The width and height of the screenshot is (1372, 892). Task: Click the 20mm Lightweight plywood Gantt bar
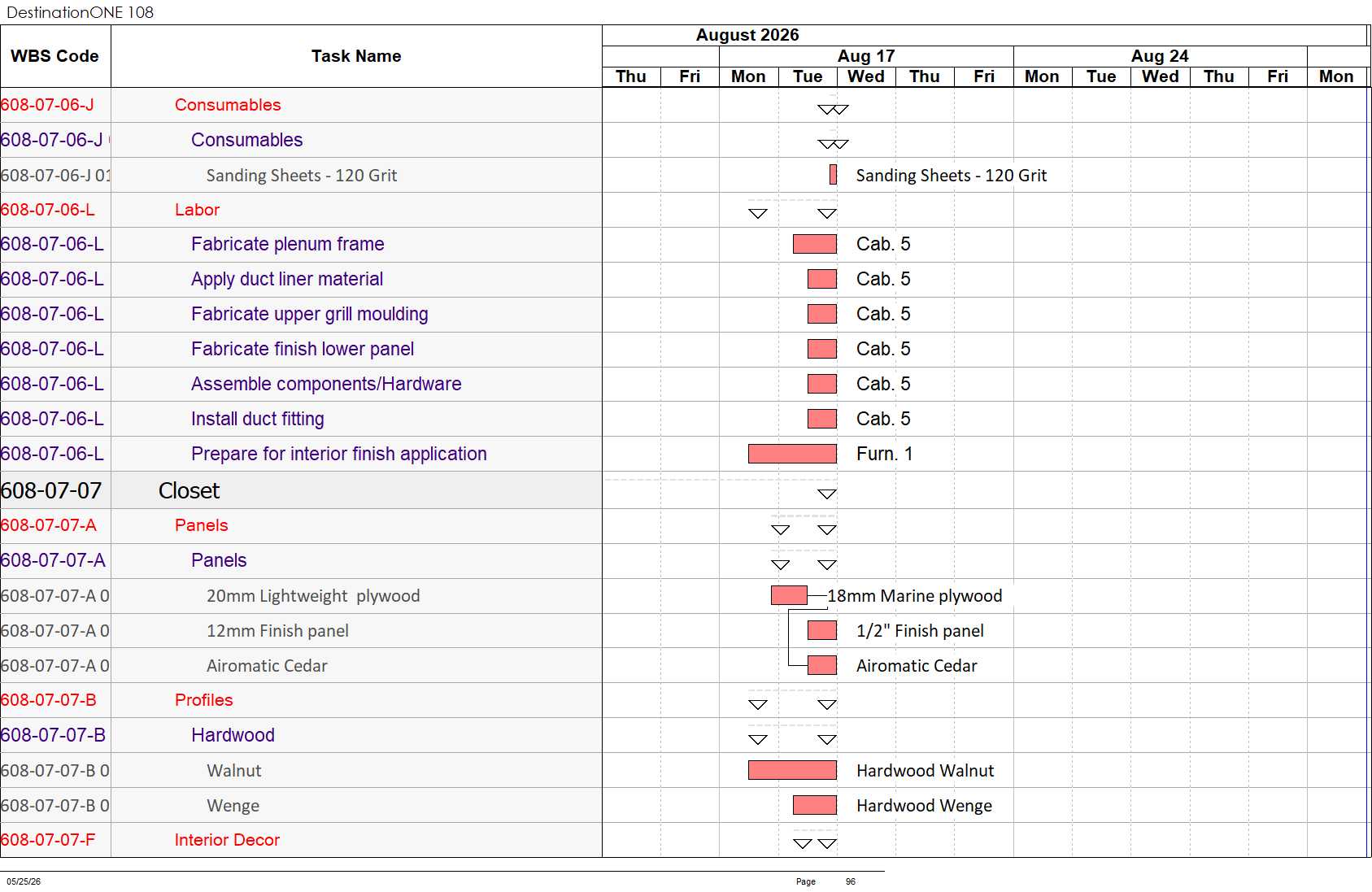(x=789, y=595)
